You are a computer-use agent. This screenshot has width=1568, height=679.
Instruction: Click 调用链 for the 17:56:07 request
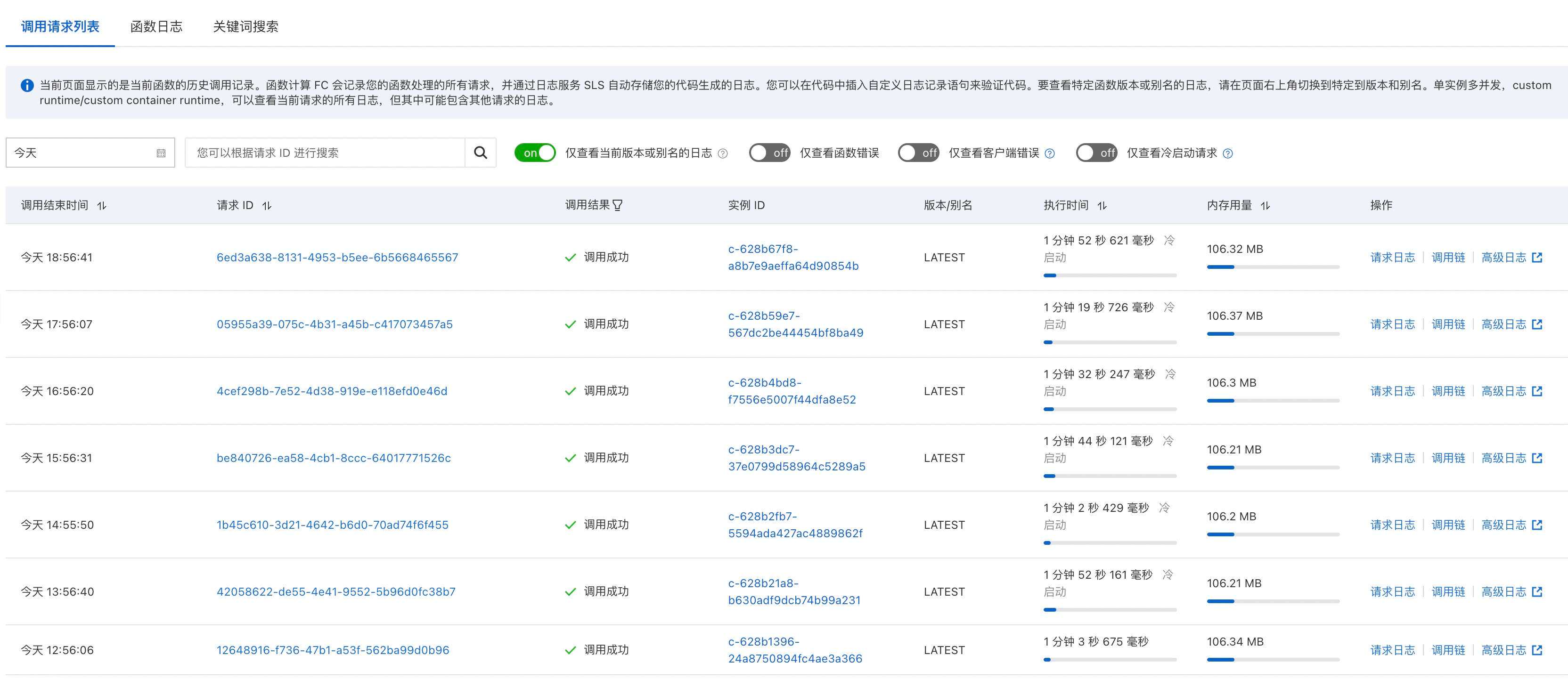coord(1448,324)
